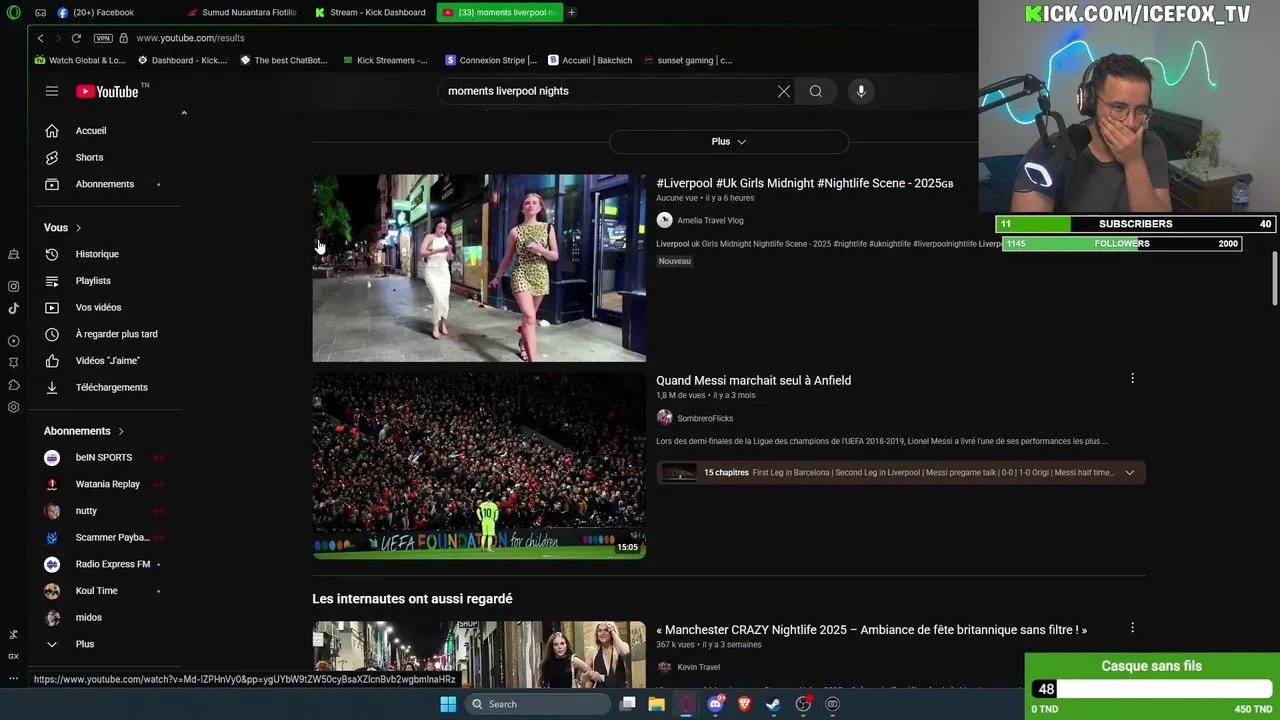Open options menu for Manchester Nightlife video
Screen dimensions: 1280x720
pyautogui.click(x=1132, y=628)
